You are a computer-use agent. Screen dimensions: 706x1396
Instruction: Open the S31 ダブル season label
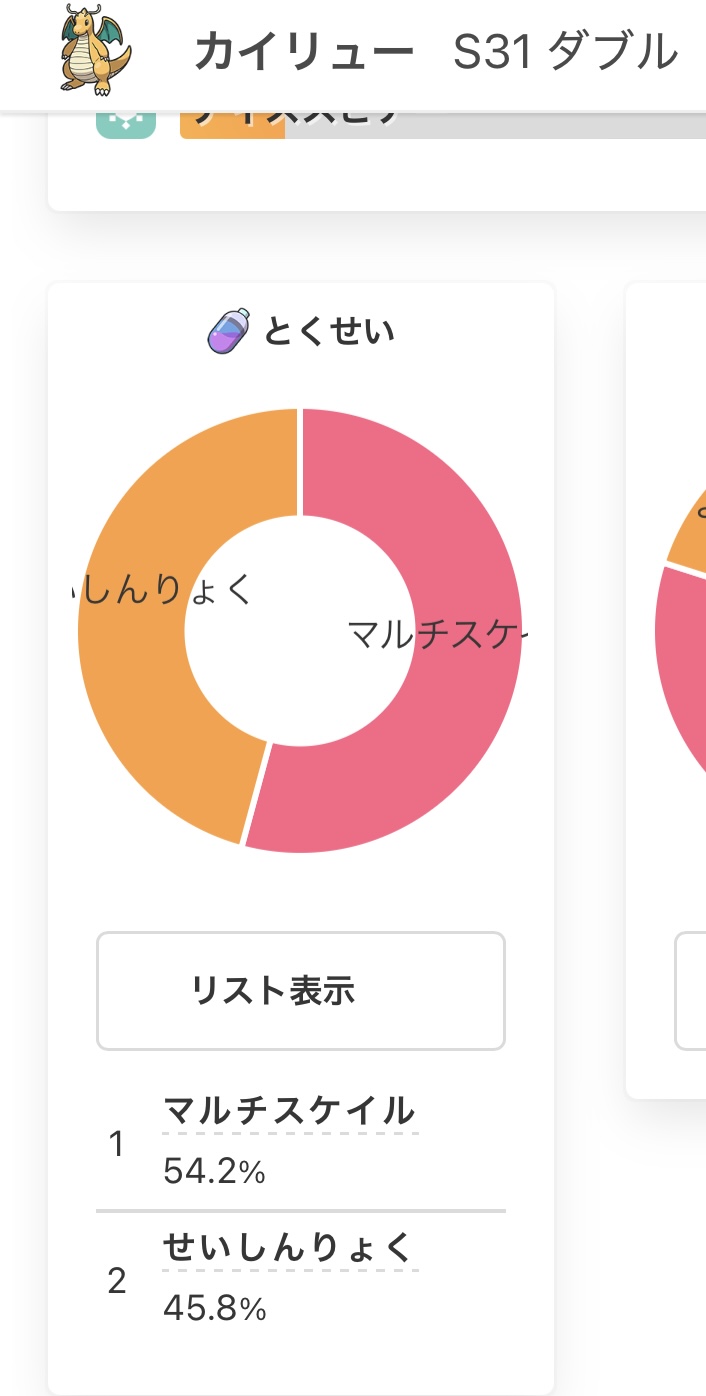coord(566,52)
